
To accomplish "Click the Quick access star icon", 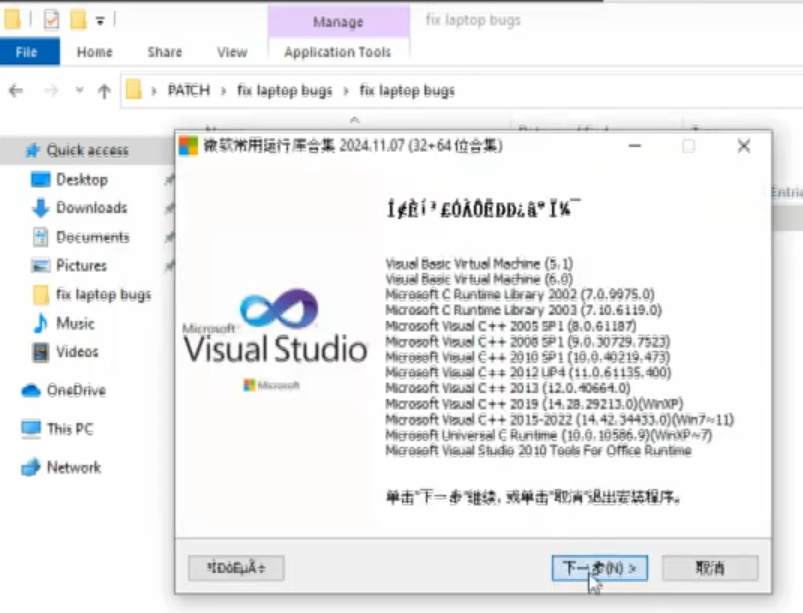I will point(33,150).
